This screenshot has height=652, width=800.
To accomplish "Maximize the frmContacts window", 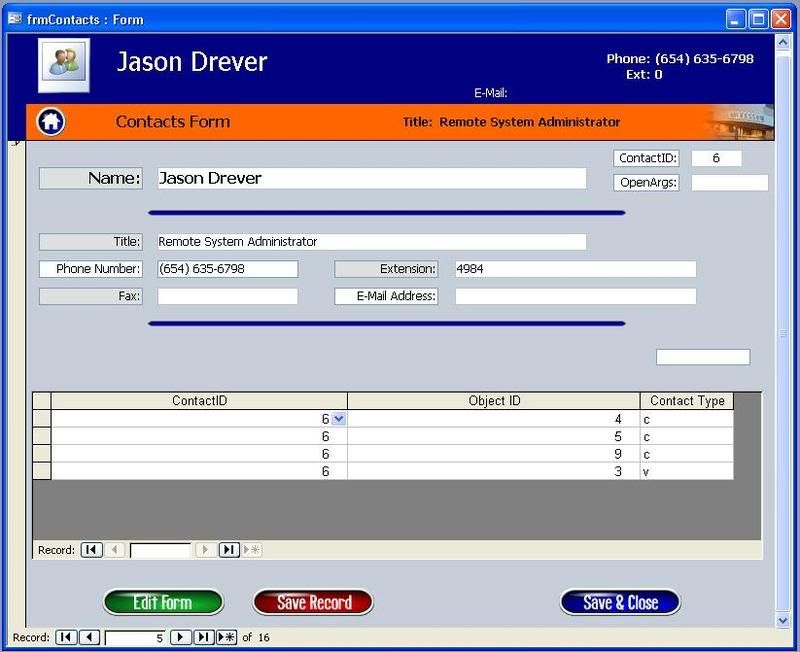I will 758,19.
